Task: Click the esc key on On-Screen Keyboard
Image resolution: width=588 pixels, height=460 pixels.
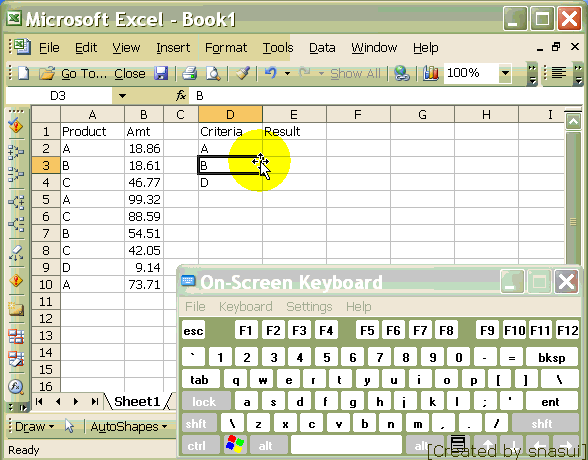Action: pyautogui.click(x=194, y=330)
